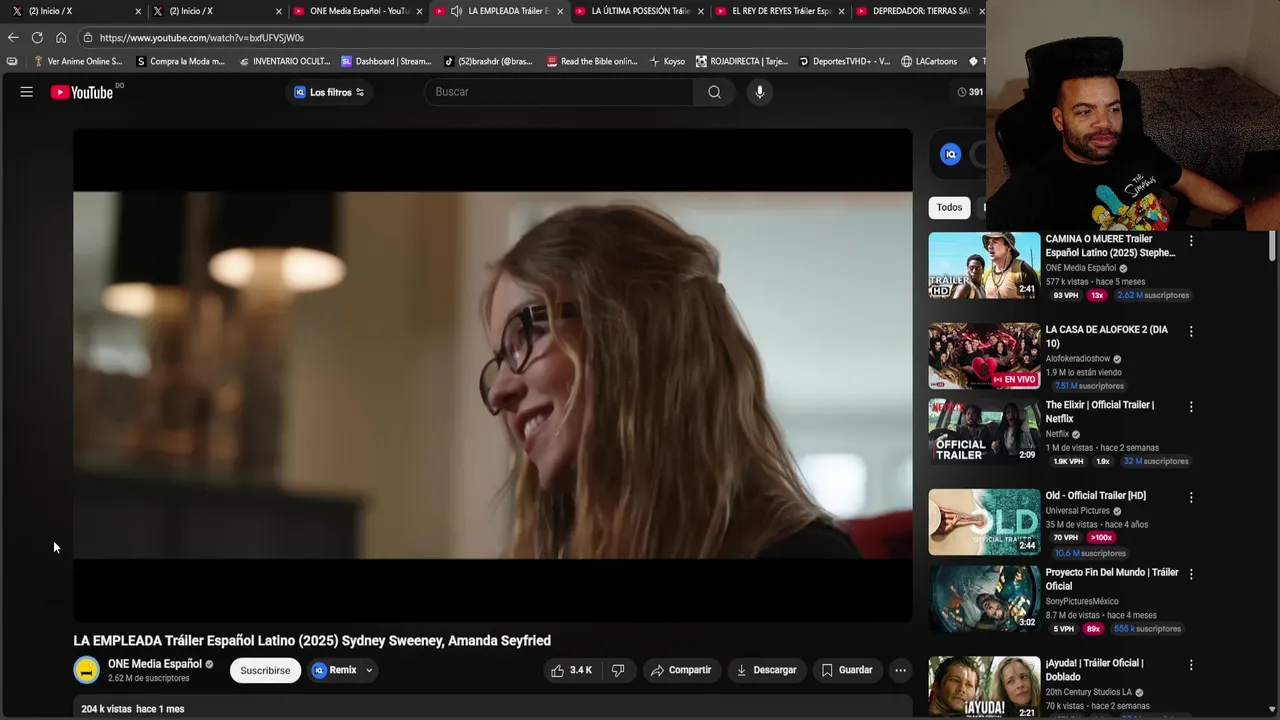The width and height of the screenshot is (1280, 720).
Task: Expand the Remix dropdown arrow
Action: coord(369,670)
